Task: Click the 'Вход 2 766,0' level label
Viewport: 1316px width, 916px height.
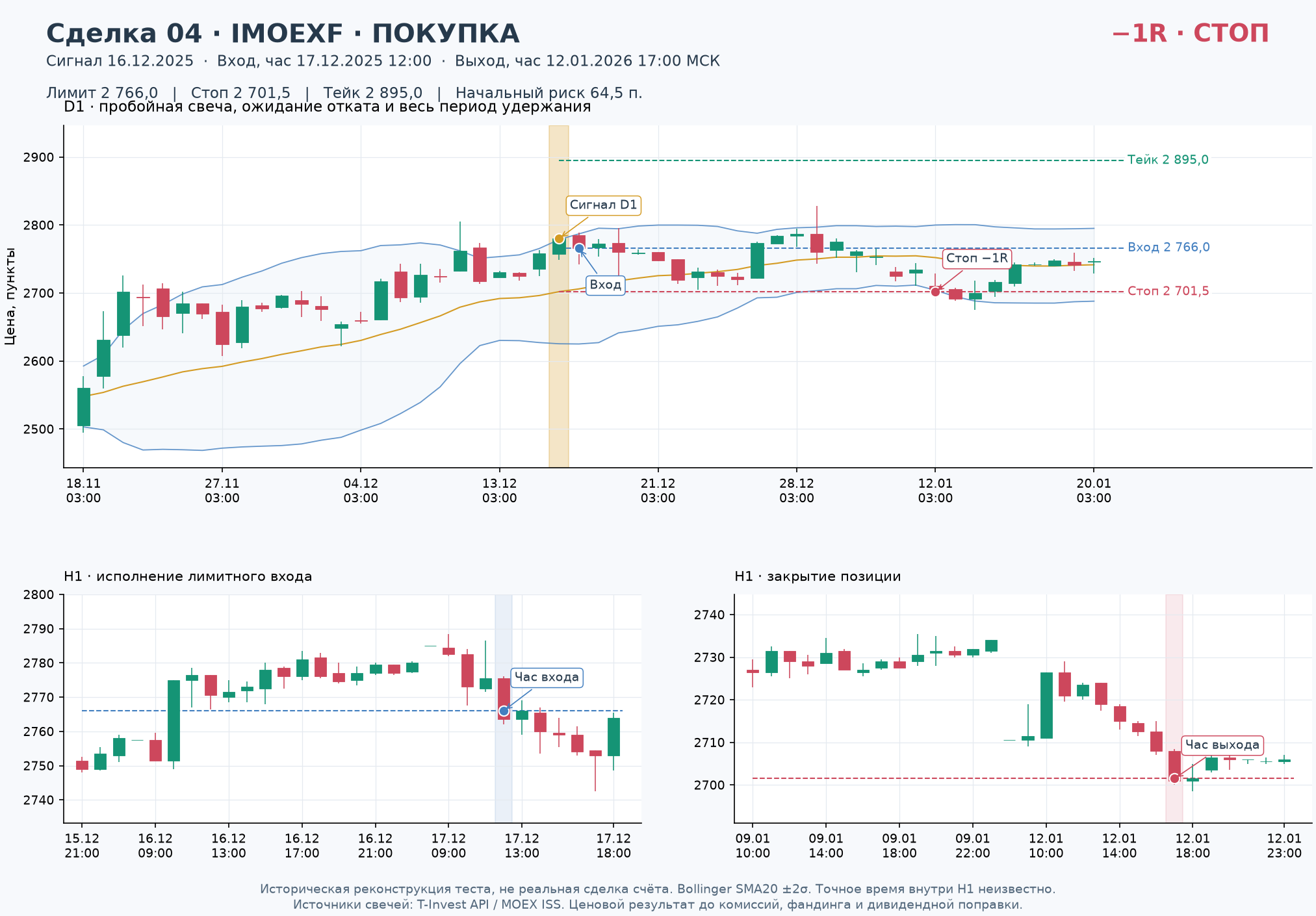Action: click(x=1168, y=248)
